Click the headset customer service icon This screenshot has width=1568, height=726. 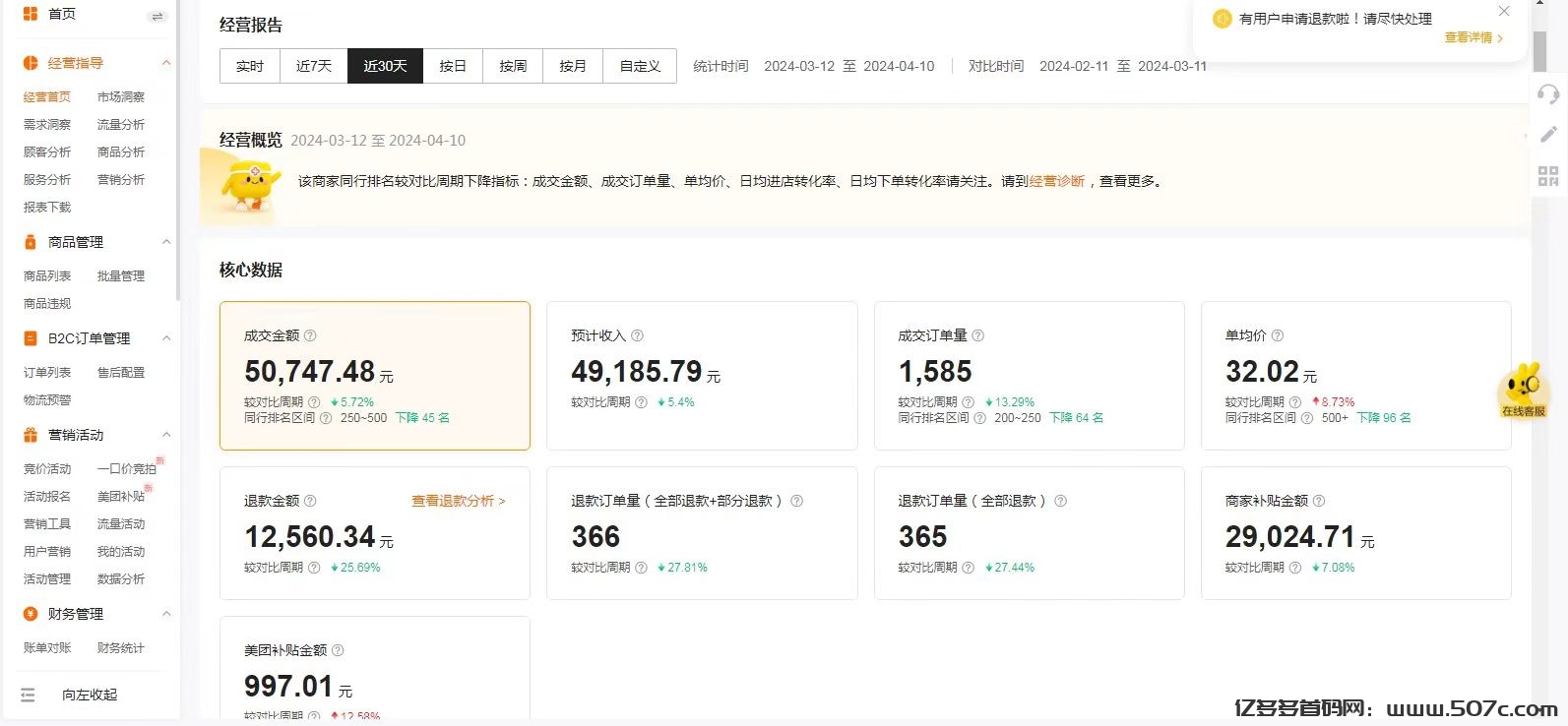click(1548, 94)
